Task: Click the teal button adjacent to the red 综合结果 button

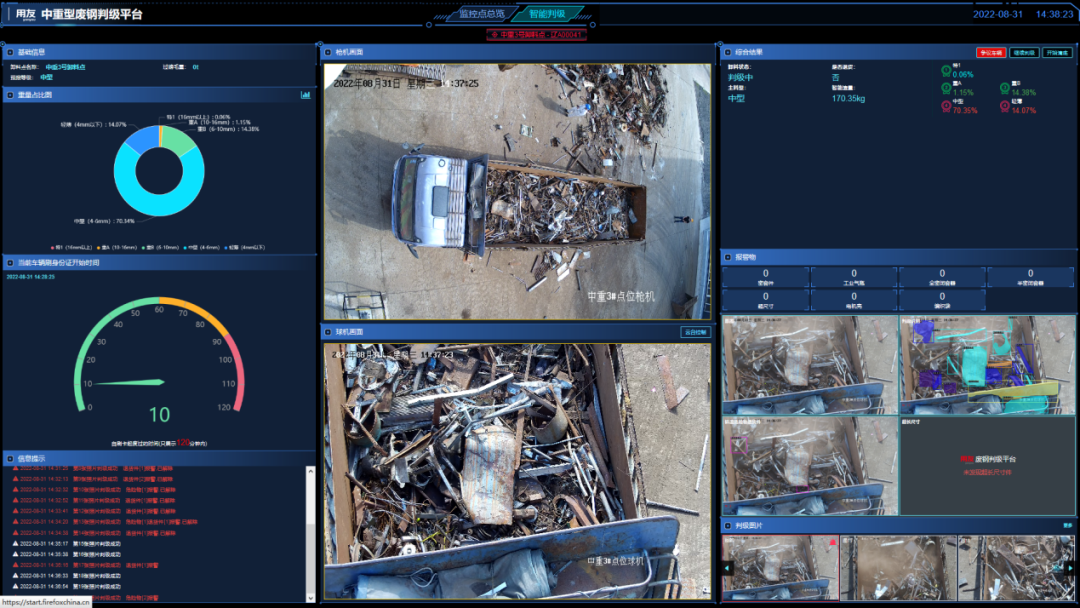Action: (x=1024, y=53)
